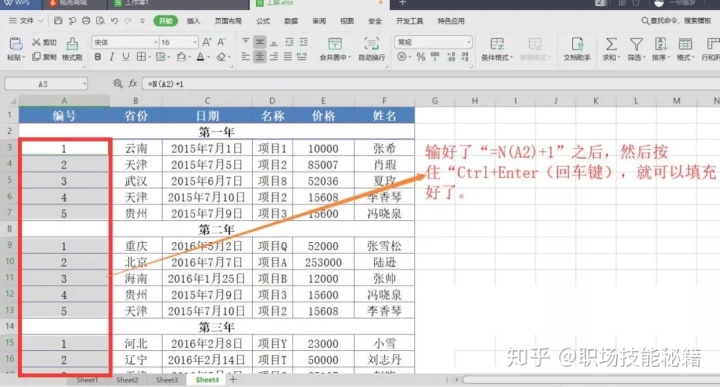Open the quick access toolbar customize dropdown
The width and height of the screenshot is (720, 387).
click(142, 21)
